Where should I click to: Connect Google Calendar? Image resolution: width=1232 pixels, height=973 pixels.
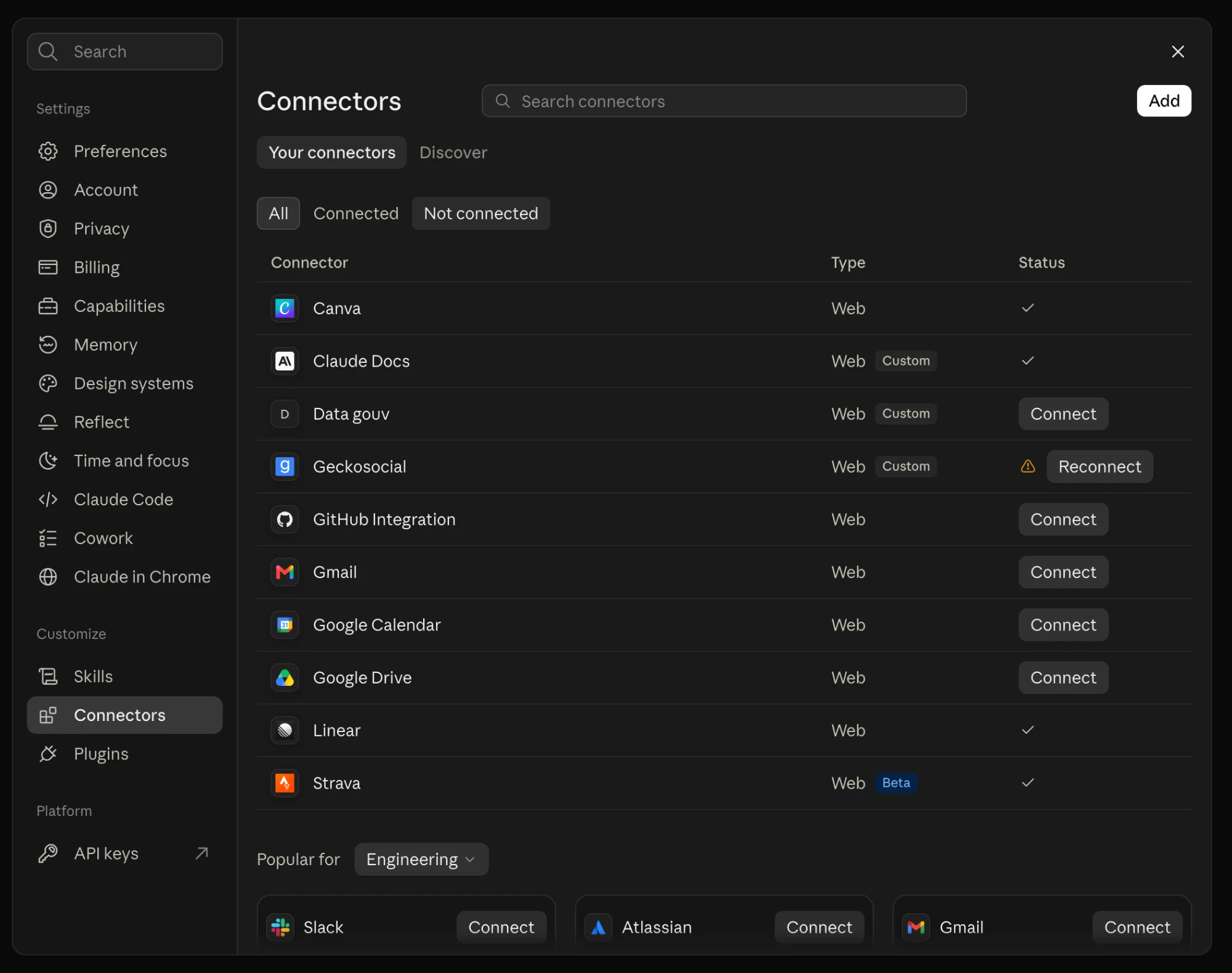point(1063,625)
